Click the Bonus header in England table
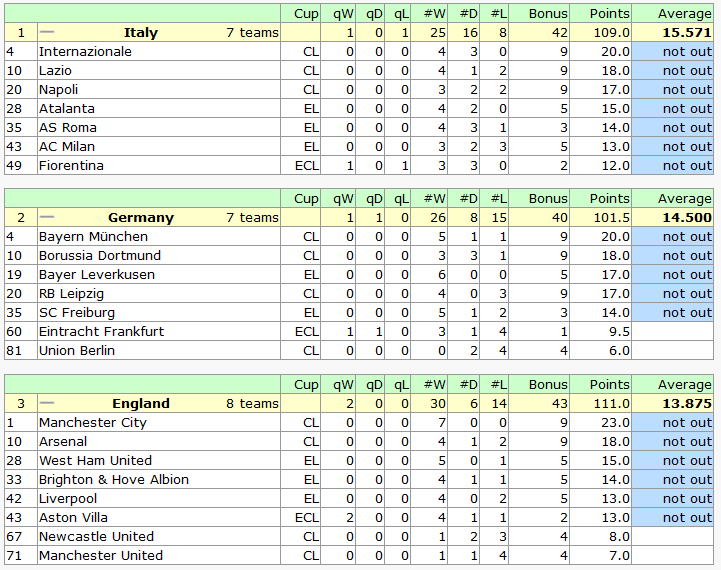The image size is (721, 570). point(548,385)
